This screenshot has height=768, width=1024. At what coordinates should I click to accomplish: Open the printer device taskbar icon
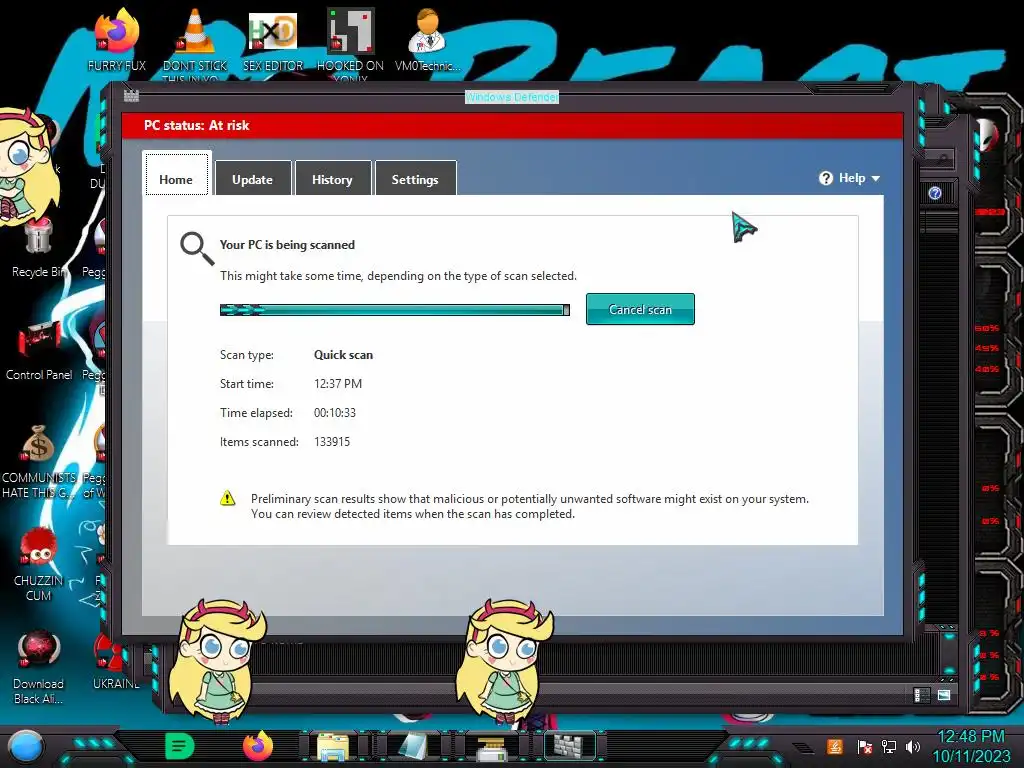491,748
